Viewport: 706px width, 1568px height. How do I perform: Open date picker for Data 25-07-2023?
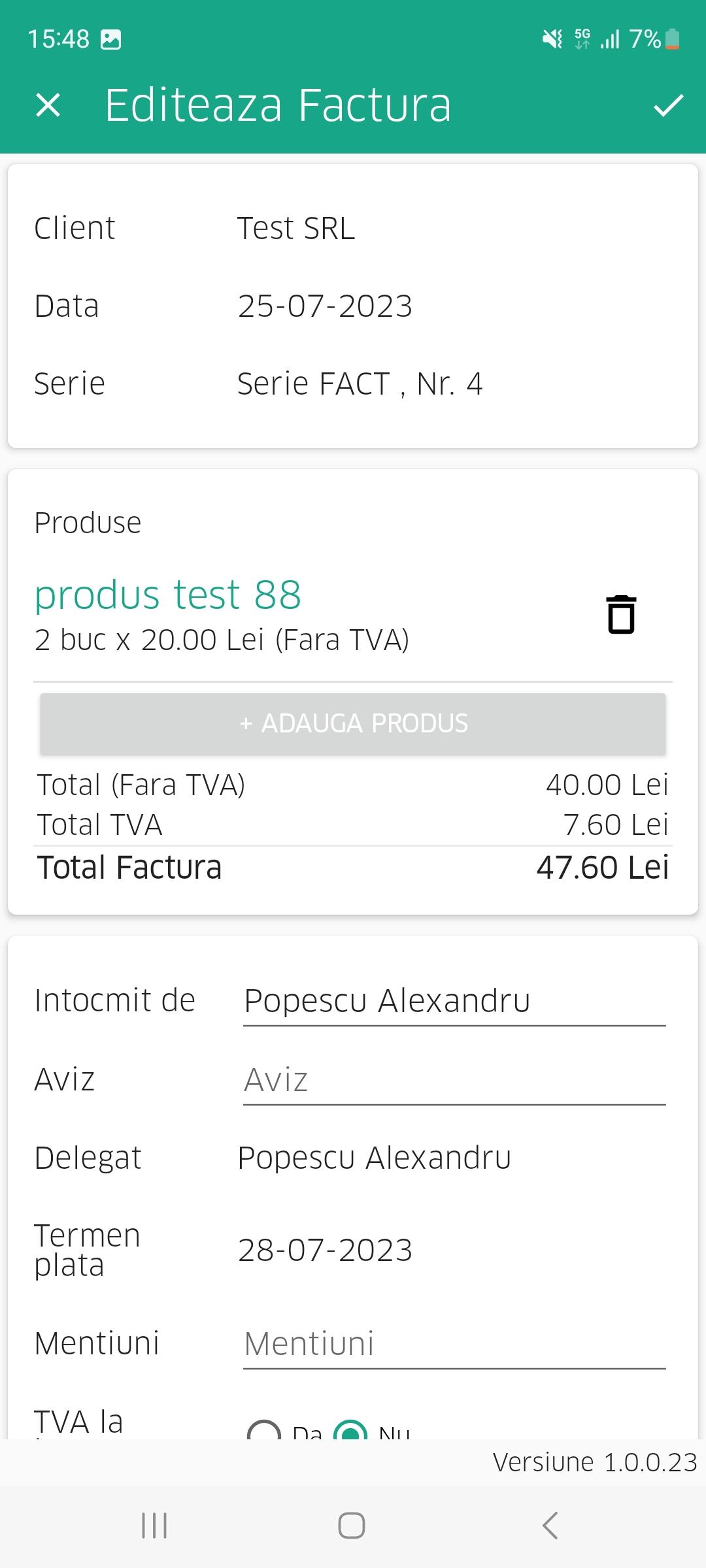point(325,306)
